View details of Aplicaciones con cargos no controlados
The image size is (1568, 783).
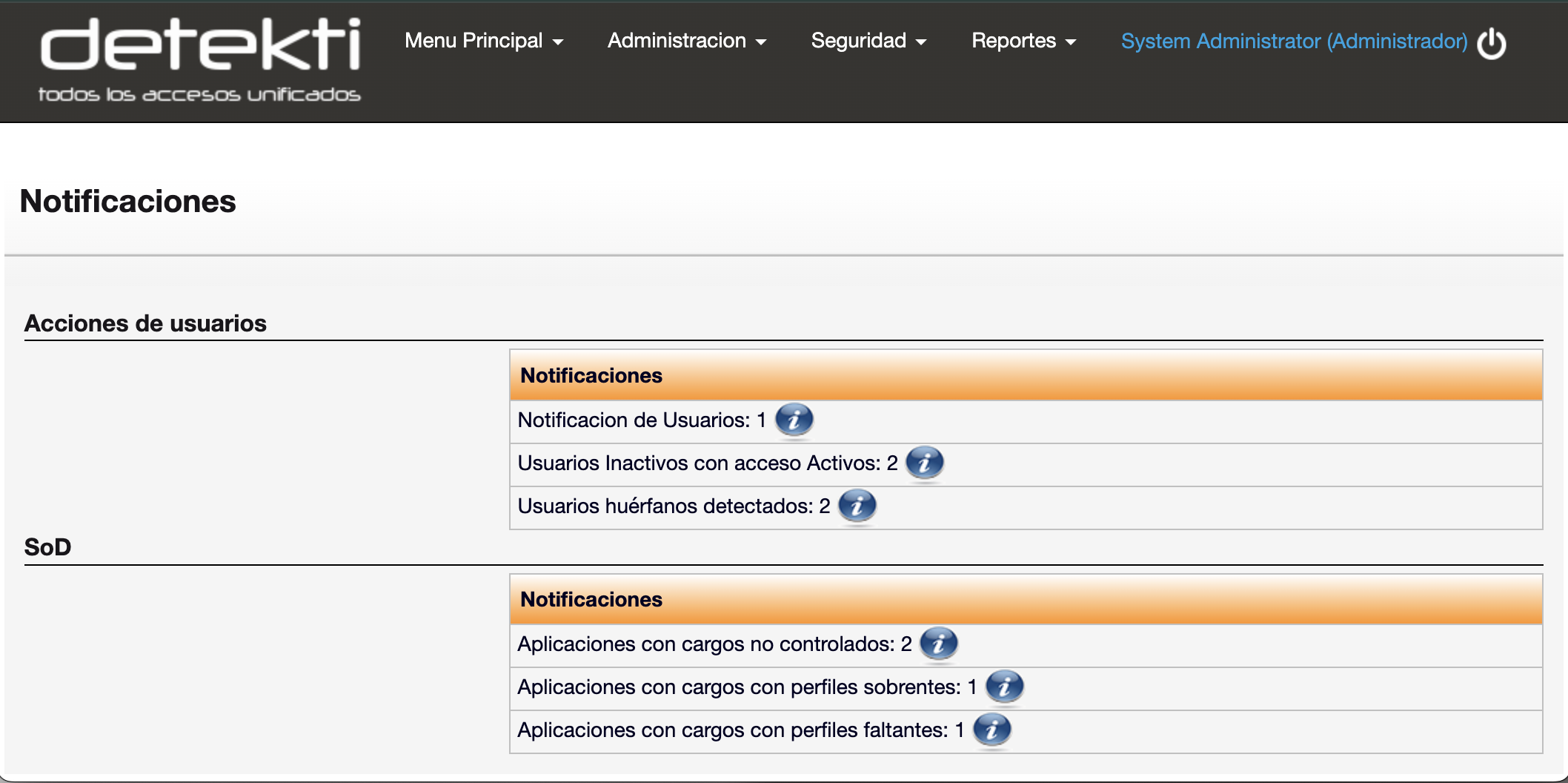[938, 644]
